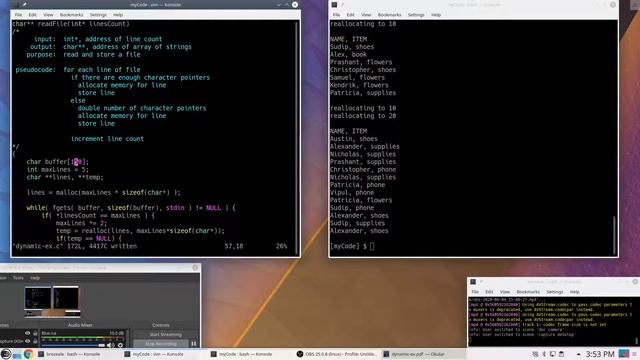This screenshot has width=640, height=360.
Task: Open Help menu in output Konsole
Action: 436,15
